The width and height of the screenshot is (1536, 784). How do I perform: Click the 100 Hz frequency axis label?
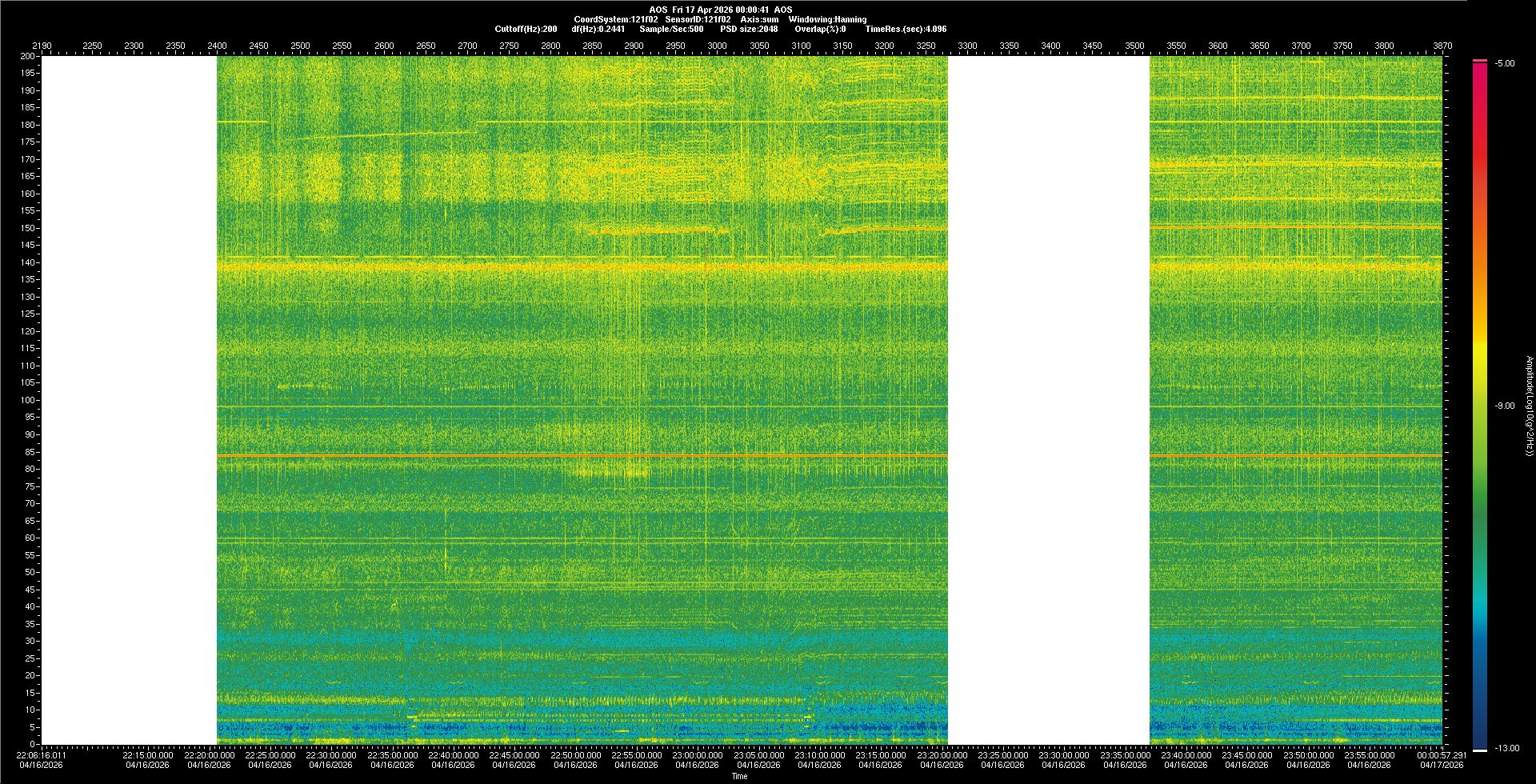28,400
